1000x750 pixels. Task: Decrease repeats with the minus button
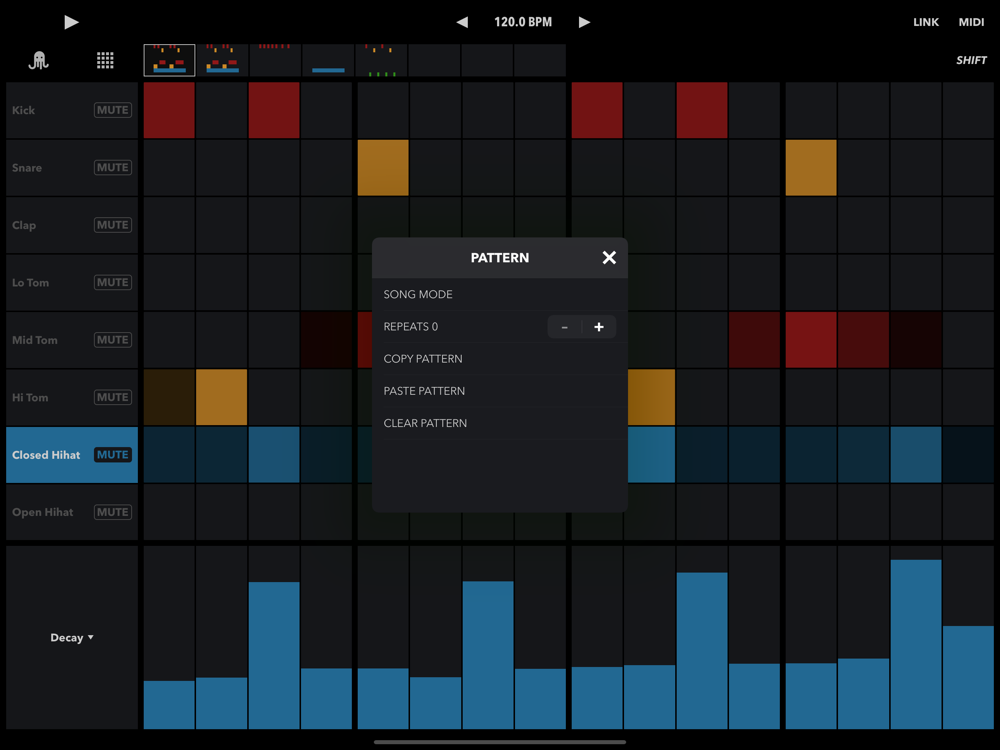pos(565,327)
